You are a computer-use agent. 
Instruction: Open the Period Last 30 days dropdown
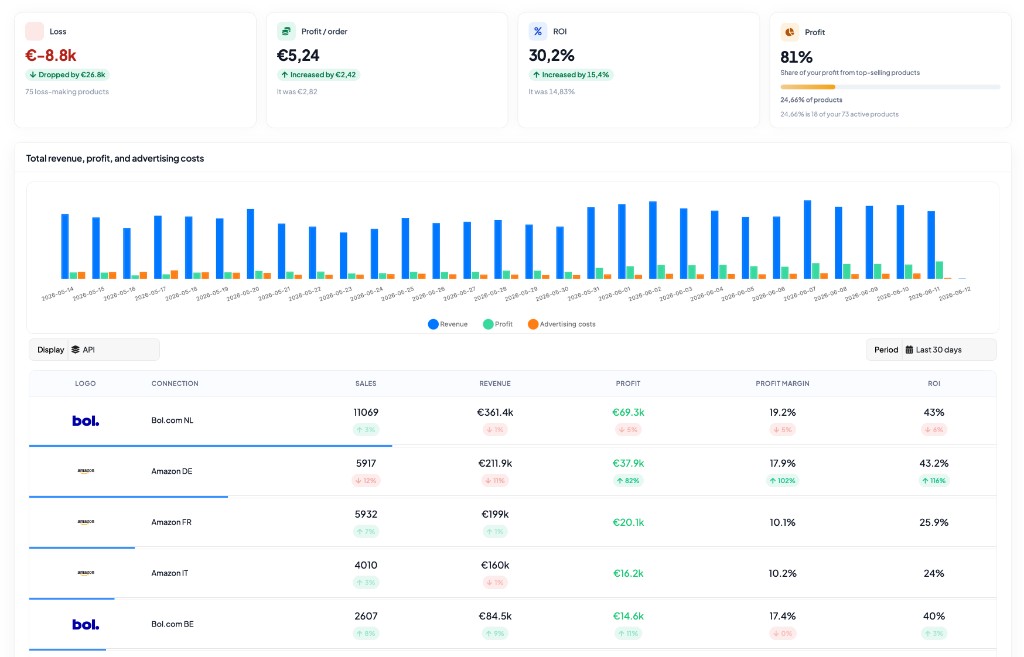(931, 349)
